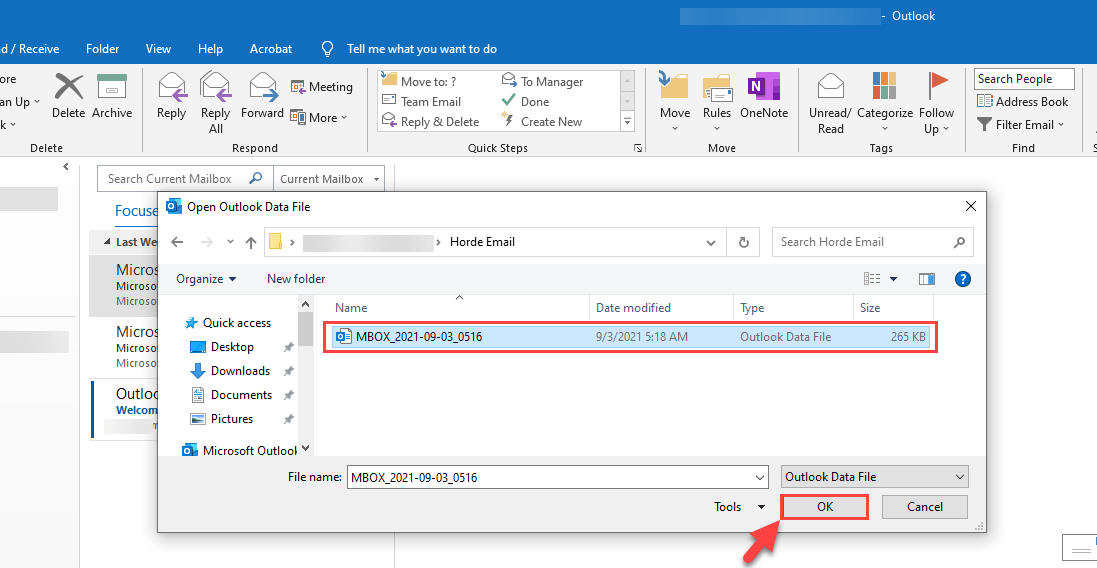
Task: Refresh the Horde Email folder
Action: pos(744,243)
